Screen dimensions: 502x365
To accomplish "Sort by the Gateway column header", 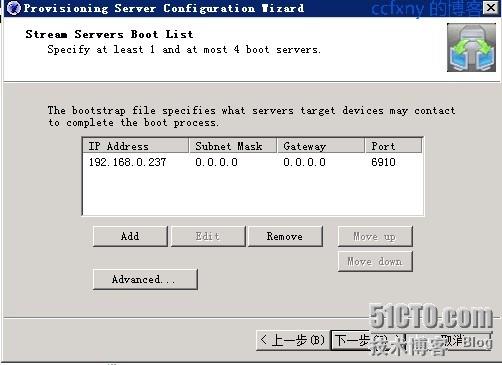I will pyautogui.click(x=321, y=146).
